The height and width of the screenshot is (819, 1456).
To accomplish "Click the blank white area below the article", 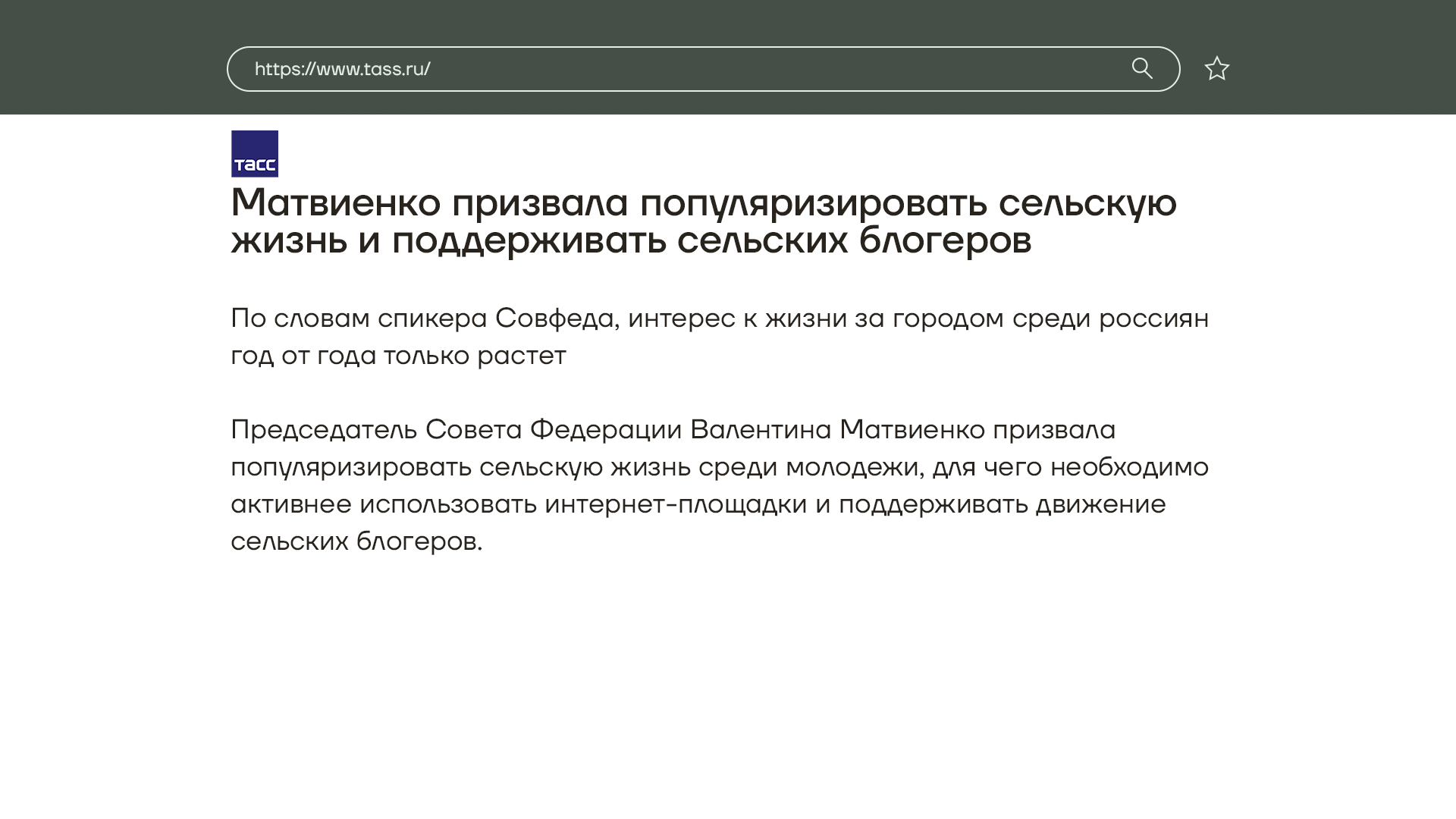I will 728,682.
